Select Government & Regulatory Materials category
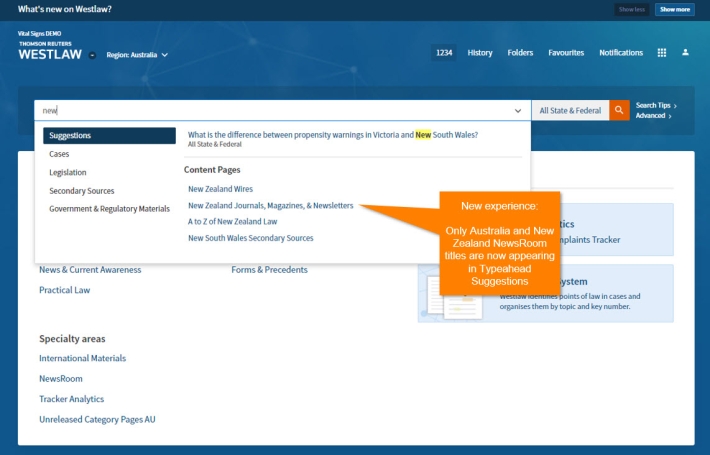 [110, 209]
